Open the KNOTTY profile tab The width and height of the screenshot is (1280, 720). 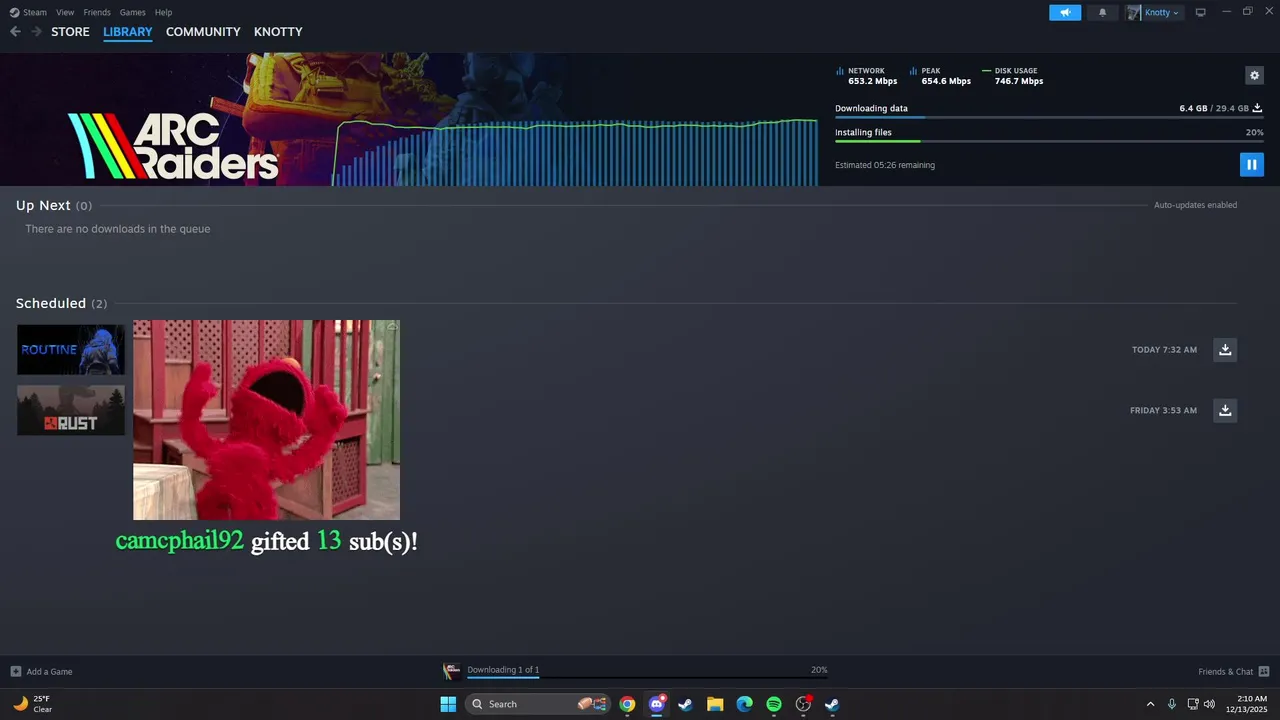[278, 32]
